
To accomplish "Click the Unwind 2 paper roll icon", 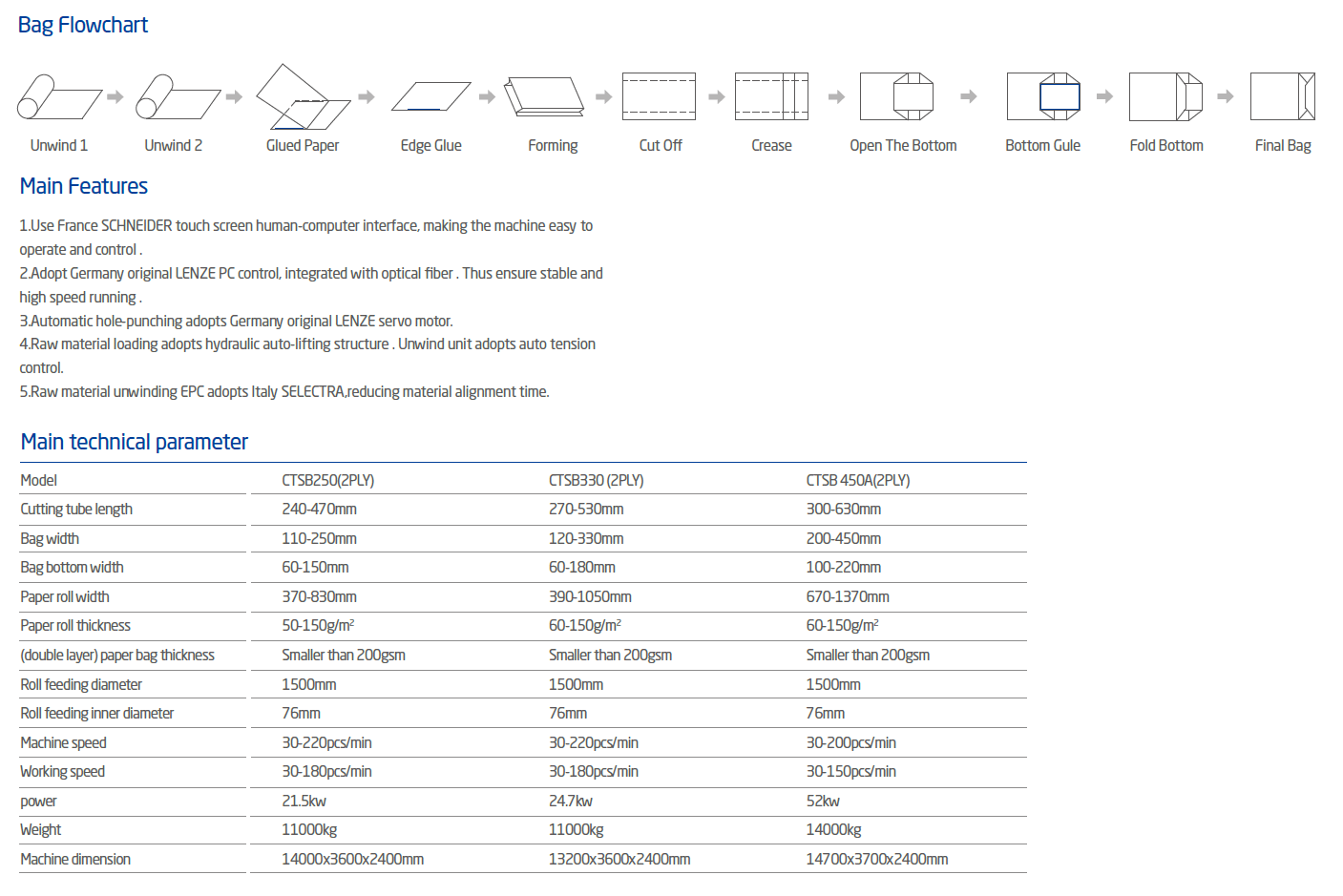I will (178, 96).
